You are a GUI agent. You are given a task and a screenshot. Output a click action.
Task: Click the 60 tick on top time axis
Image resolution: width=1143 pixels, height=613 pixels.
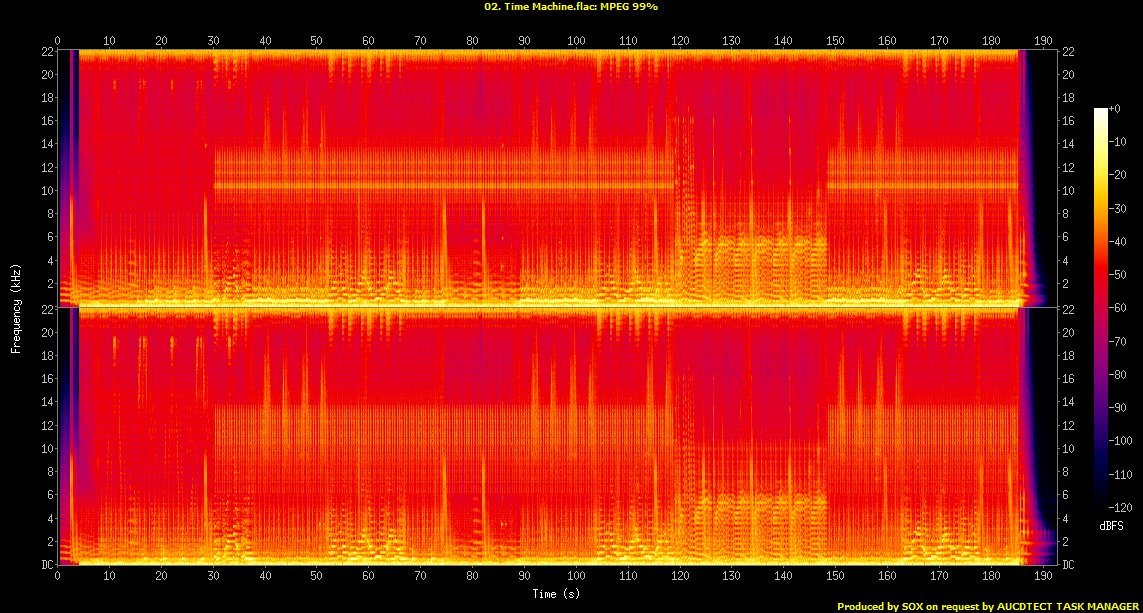point(368,41)
